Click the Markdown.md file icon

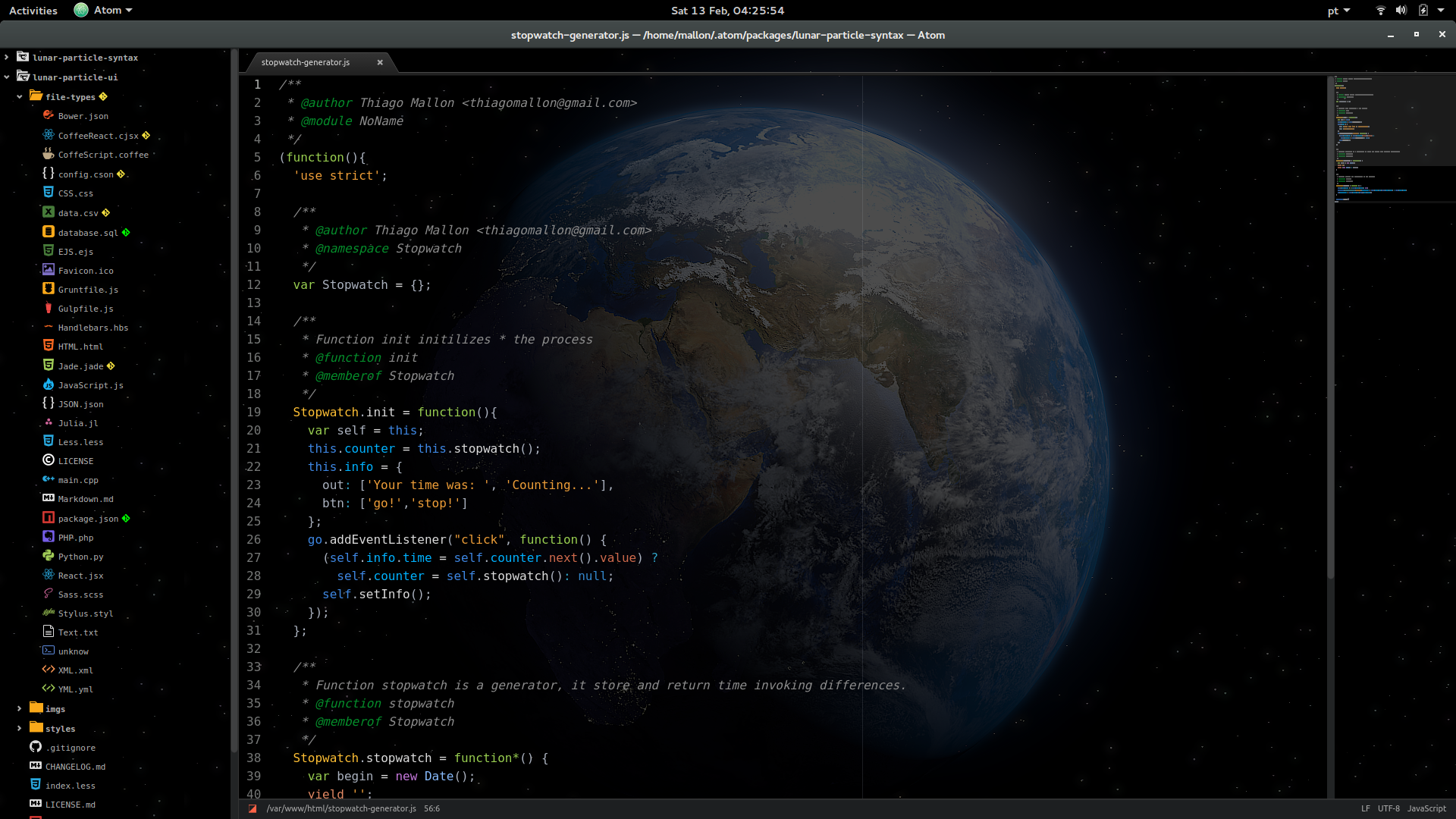pos(48,498)
